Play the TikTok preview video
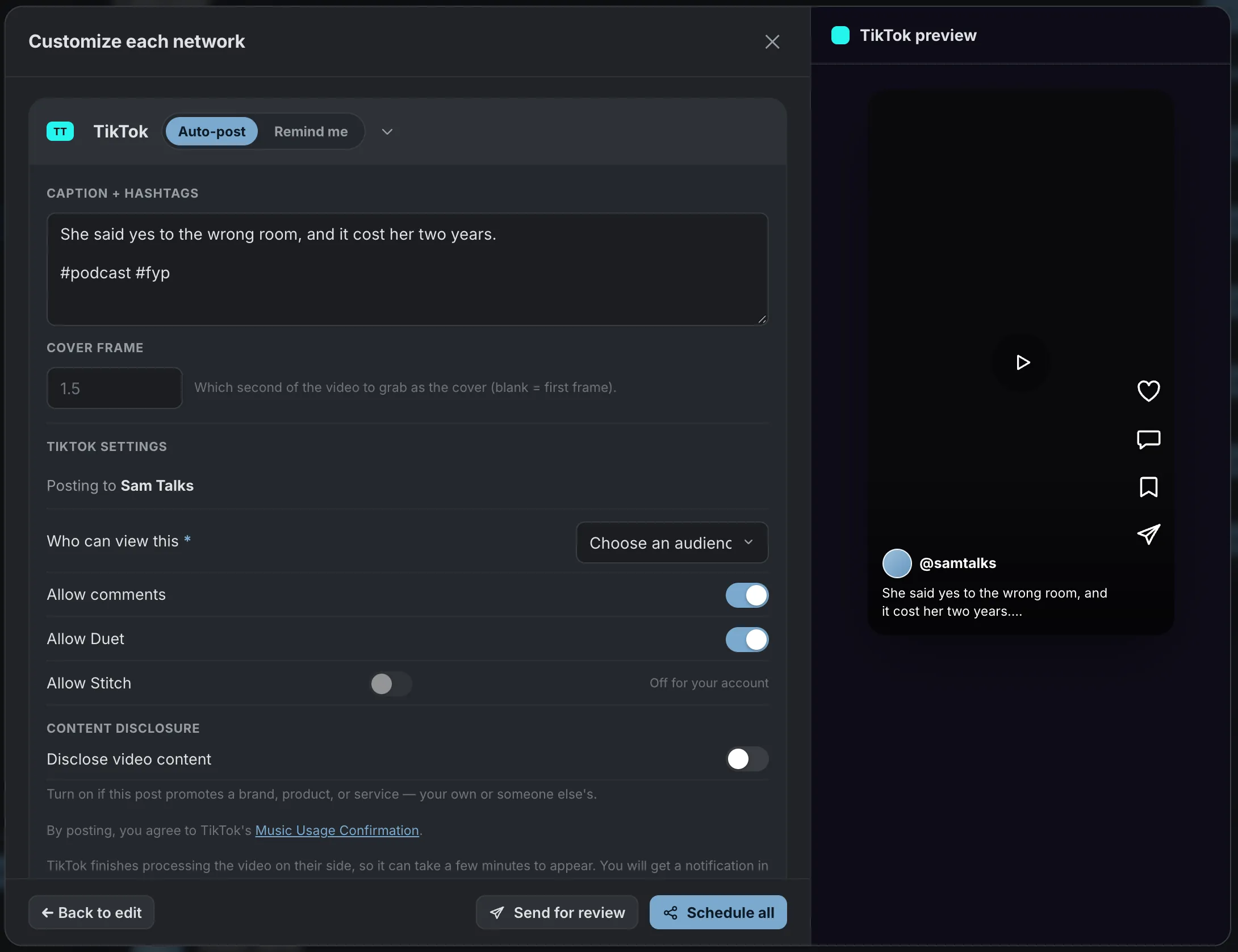This screenshot has width=1238, height=952. click(x=1022, y=362)
